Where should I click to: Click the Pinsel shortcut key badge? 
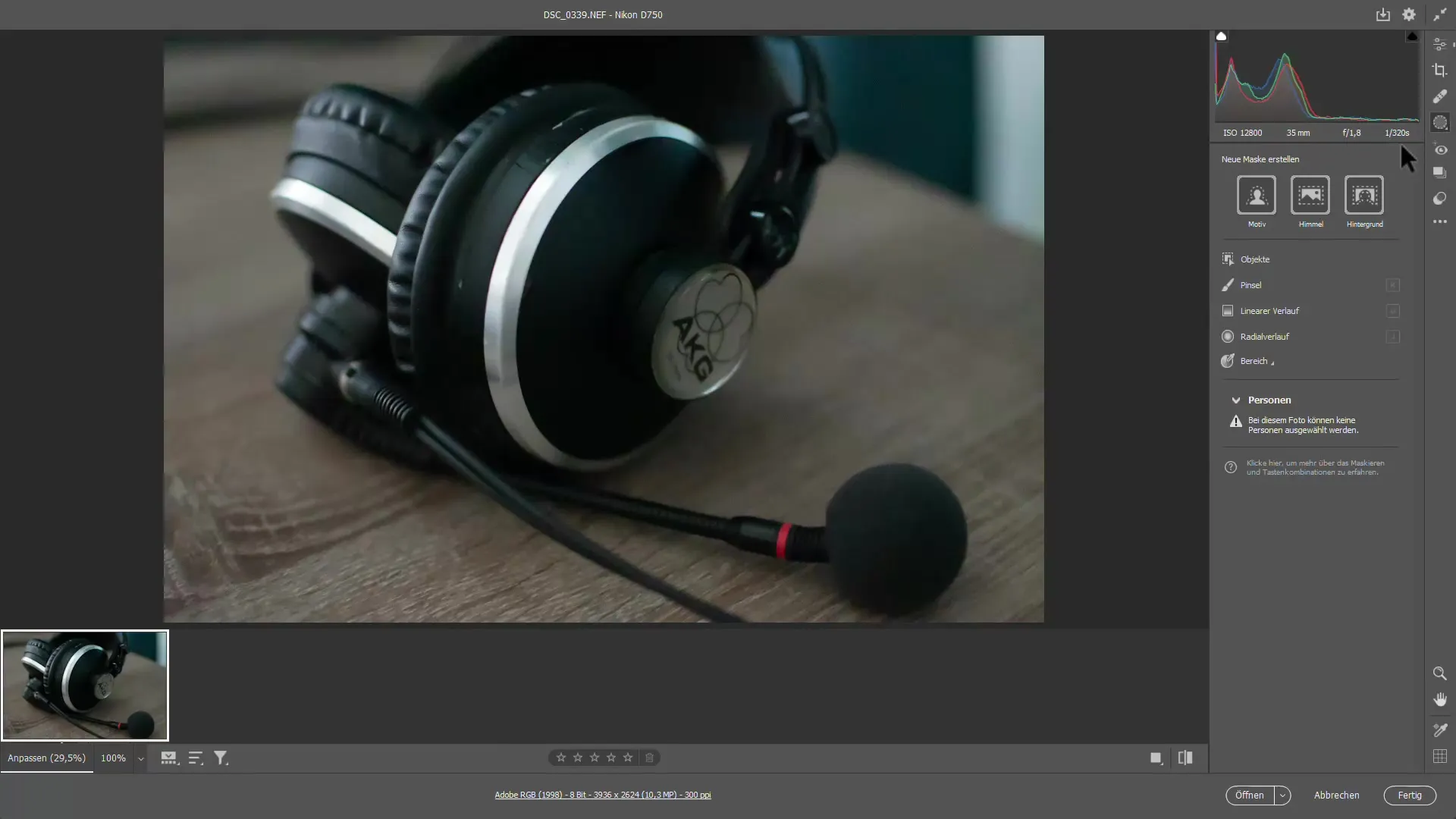(1392, 285)
